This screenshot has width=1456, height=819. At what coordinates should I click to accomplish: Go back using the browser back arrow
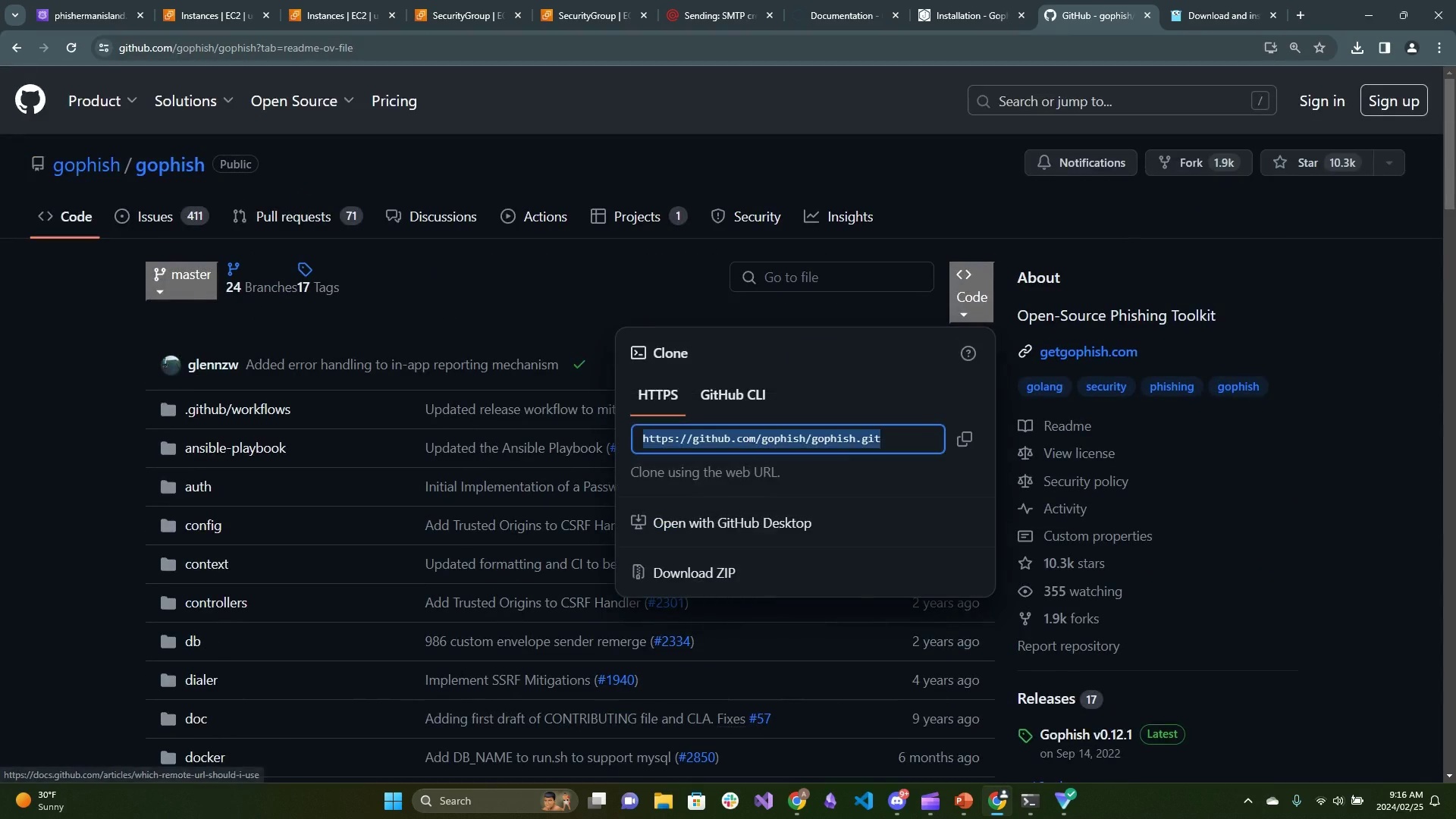(17, 48)
